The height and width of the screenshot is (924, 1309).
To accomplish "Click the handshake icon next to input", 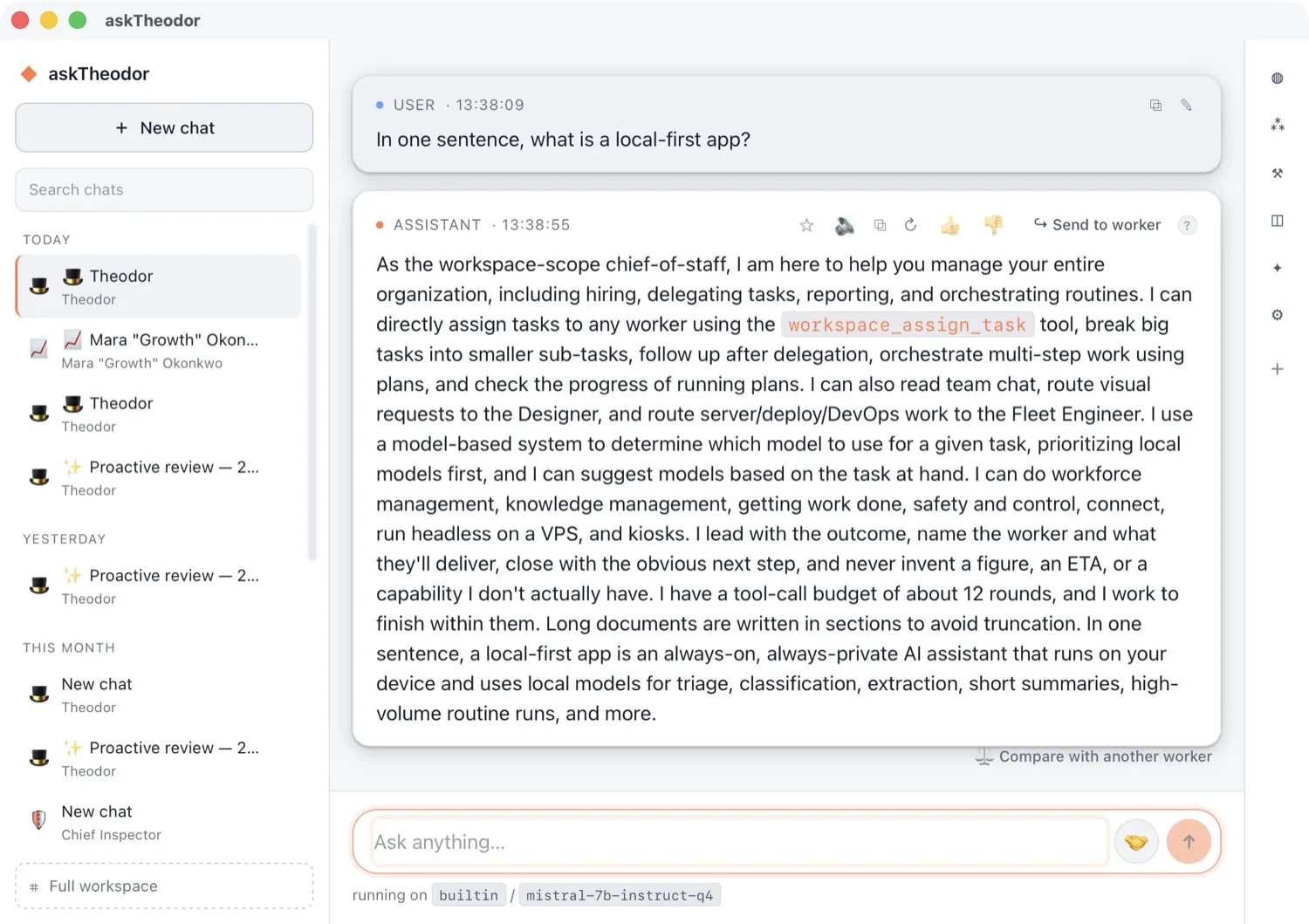I will [x=1136, y=842].
